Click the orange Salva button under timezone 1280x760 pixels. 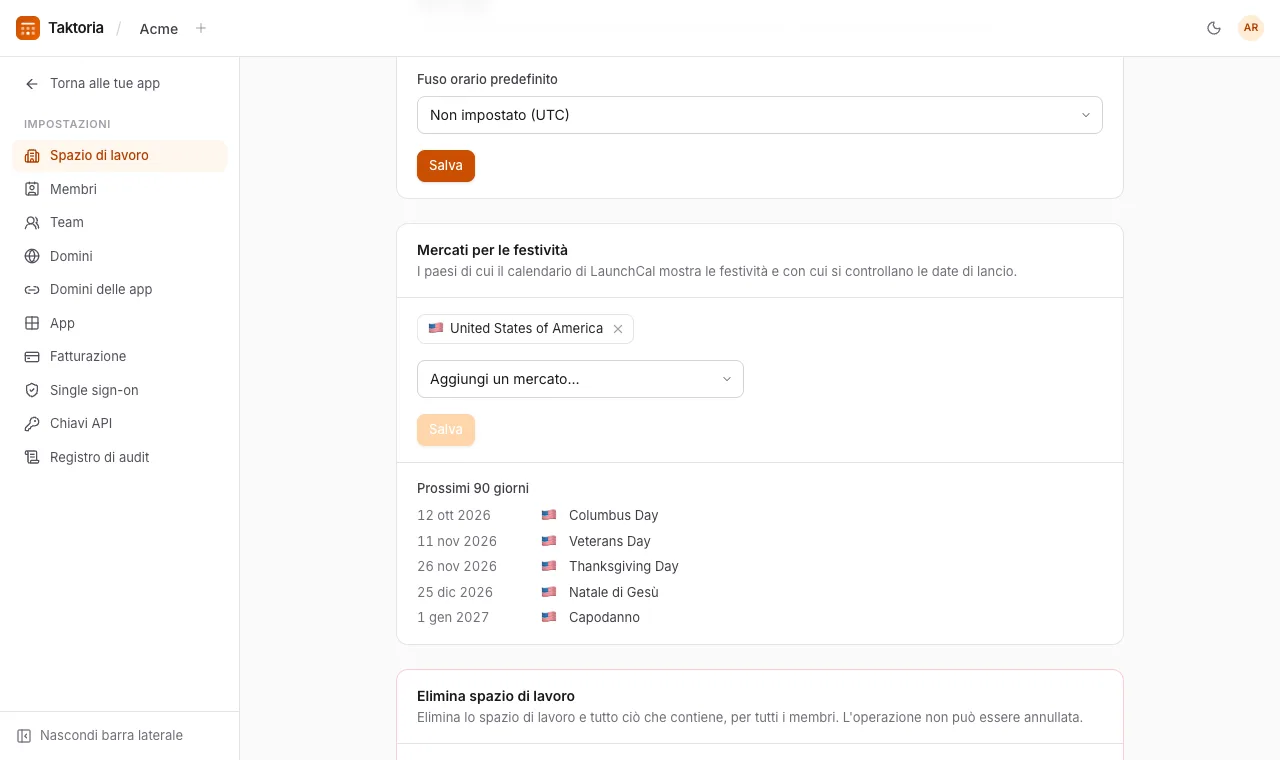pyautogui.click(x=446, y=166)
